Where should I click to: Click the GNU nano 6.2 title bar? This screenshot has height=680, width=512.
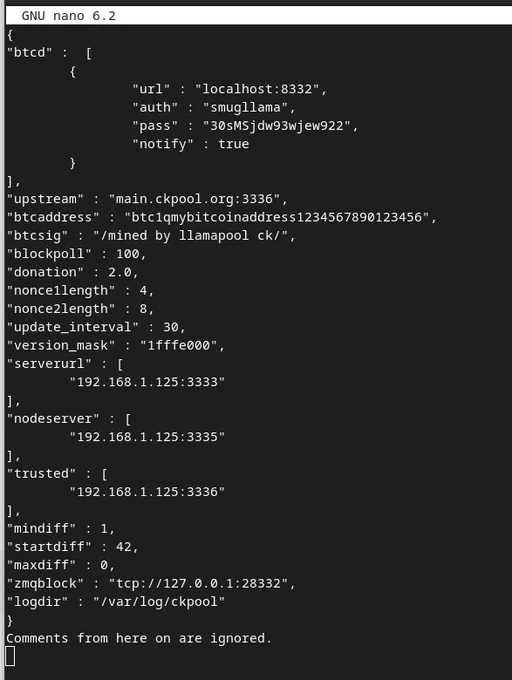point(259,16)
